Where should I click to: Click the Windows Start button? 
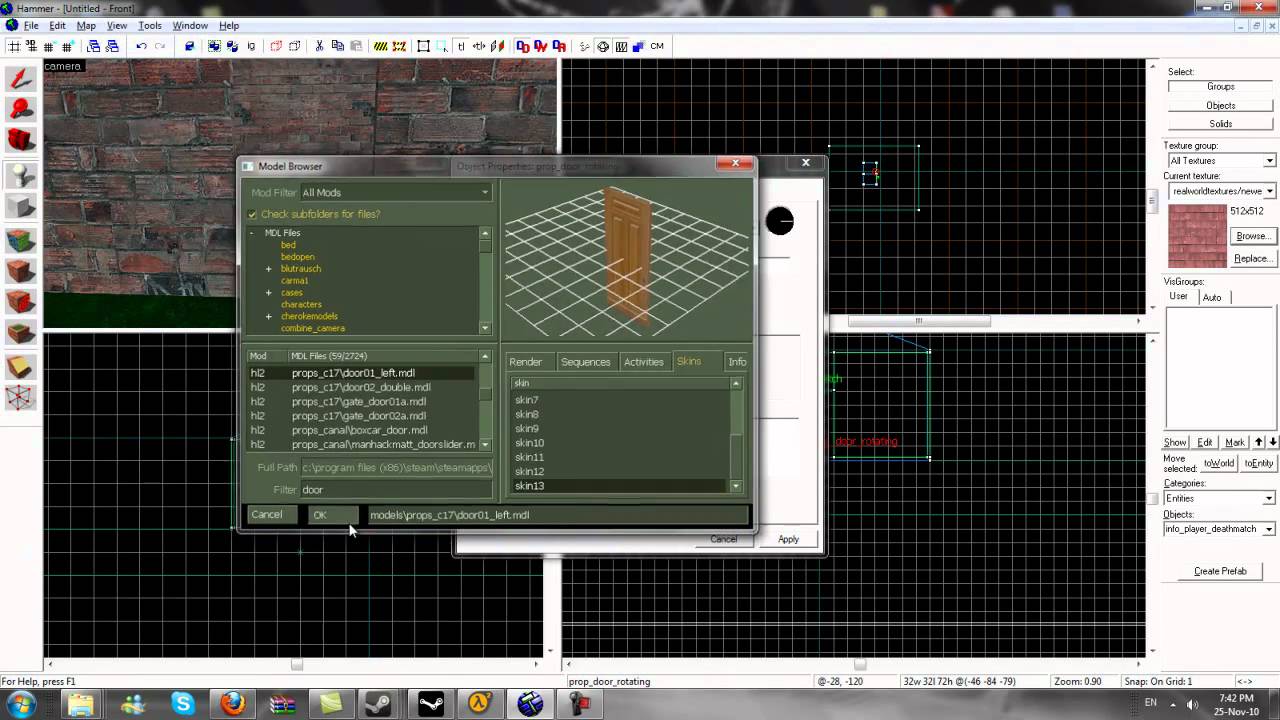coord(21,703)
